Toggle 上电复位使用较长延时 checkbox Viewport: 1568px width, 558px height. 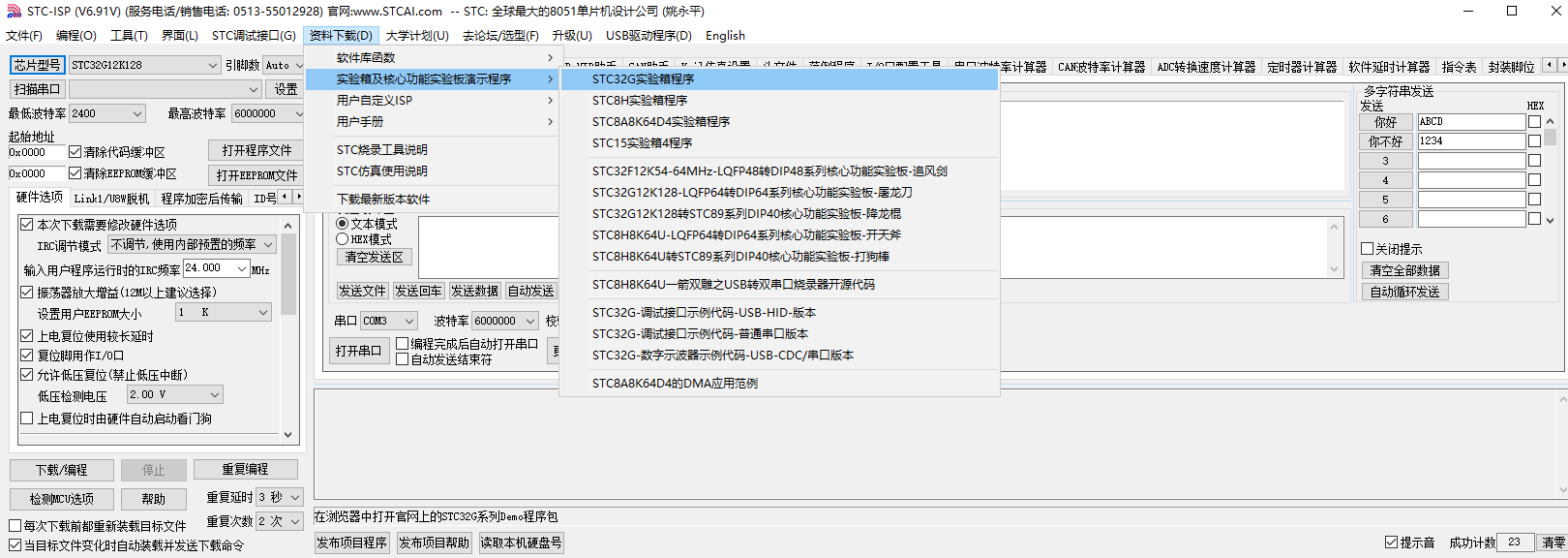tap(27, 336)
